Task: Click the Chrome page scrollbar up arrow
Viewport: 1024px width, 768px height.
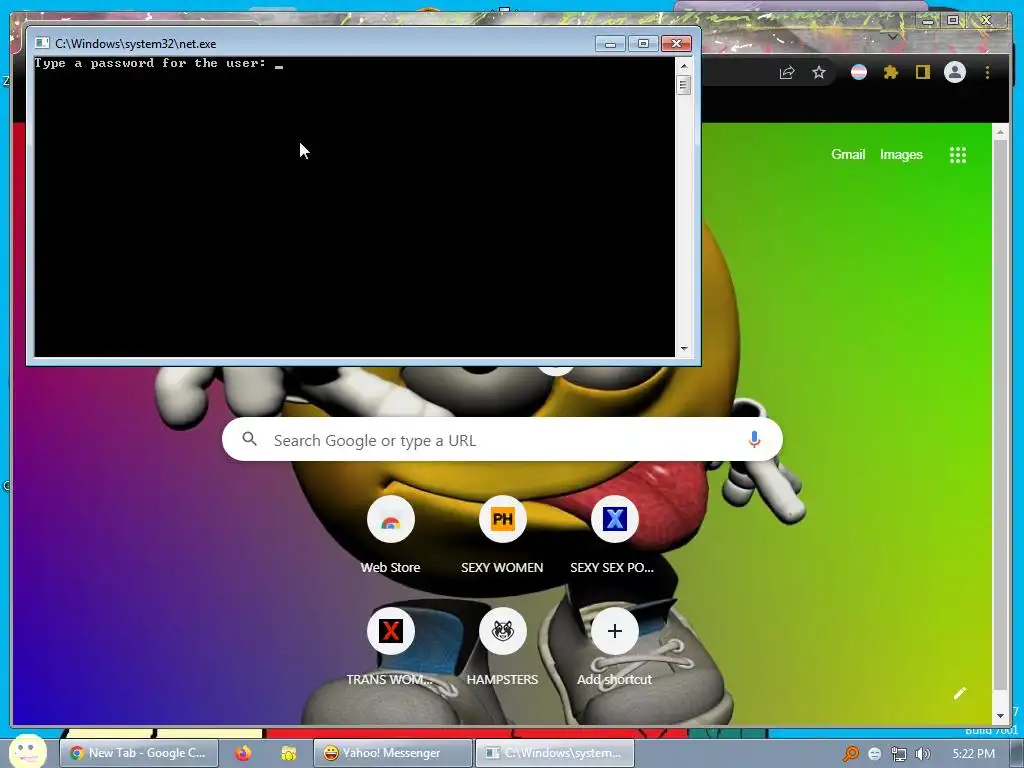Action: [1000, 131]
